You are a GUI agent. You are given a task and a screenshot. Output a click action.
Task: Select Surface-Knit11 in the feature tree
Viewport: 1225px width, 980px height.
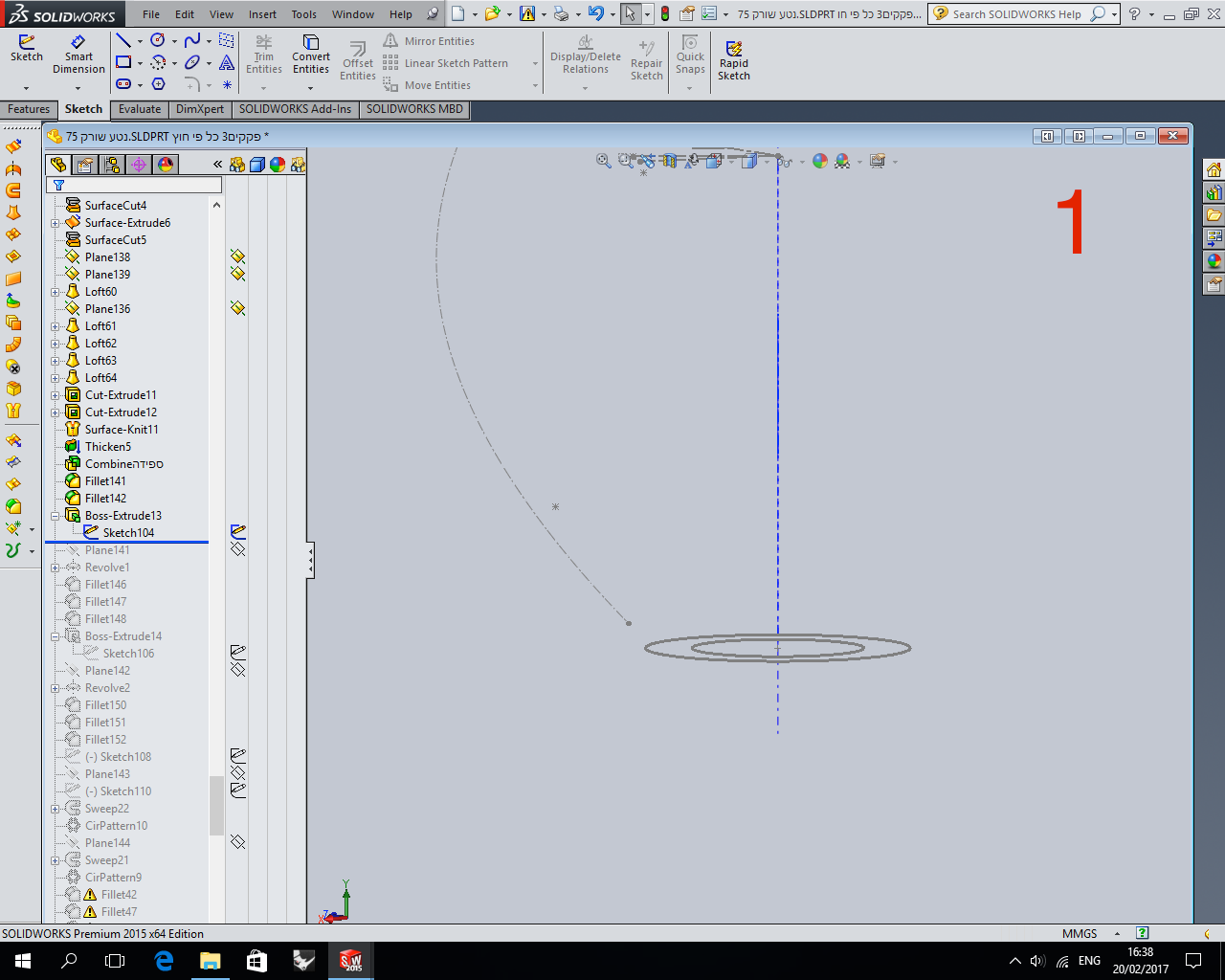122,430
